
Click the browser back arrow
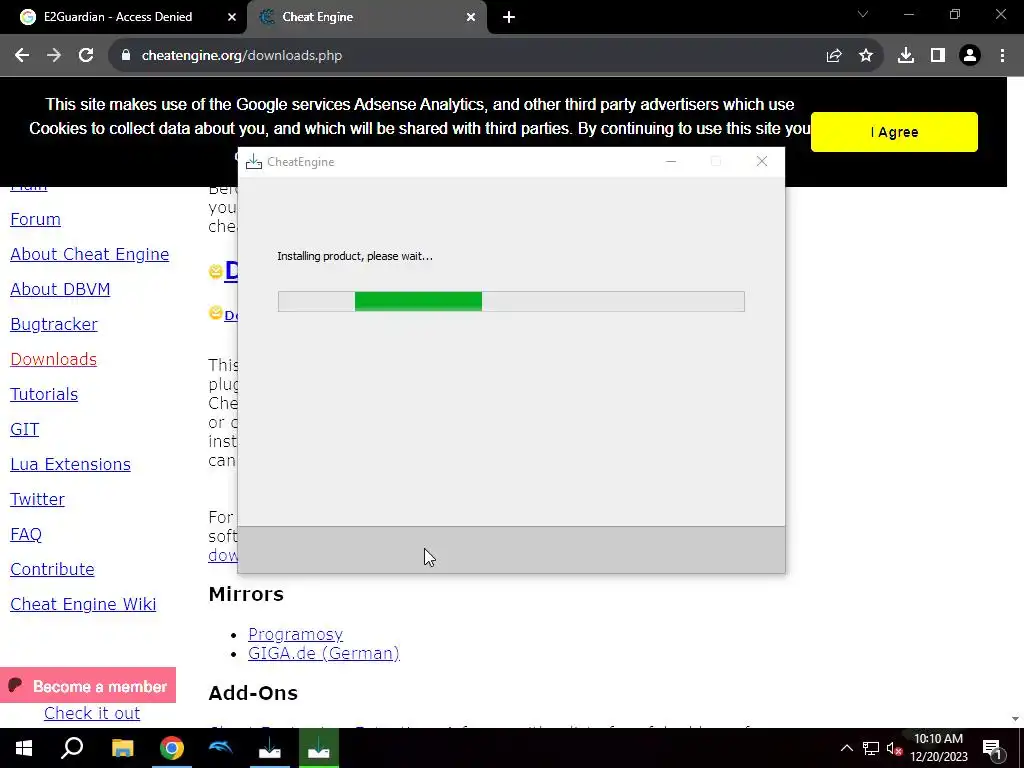click(x=22, y=56)
